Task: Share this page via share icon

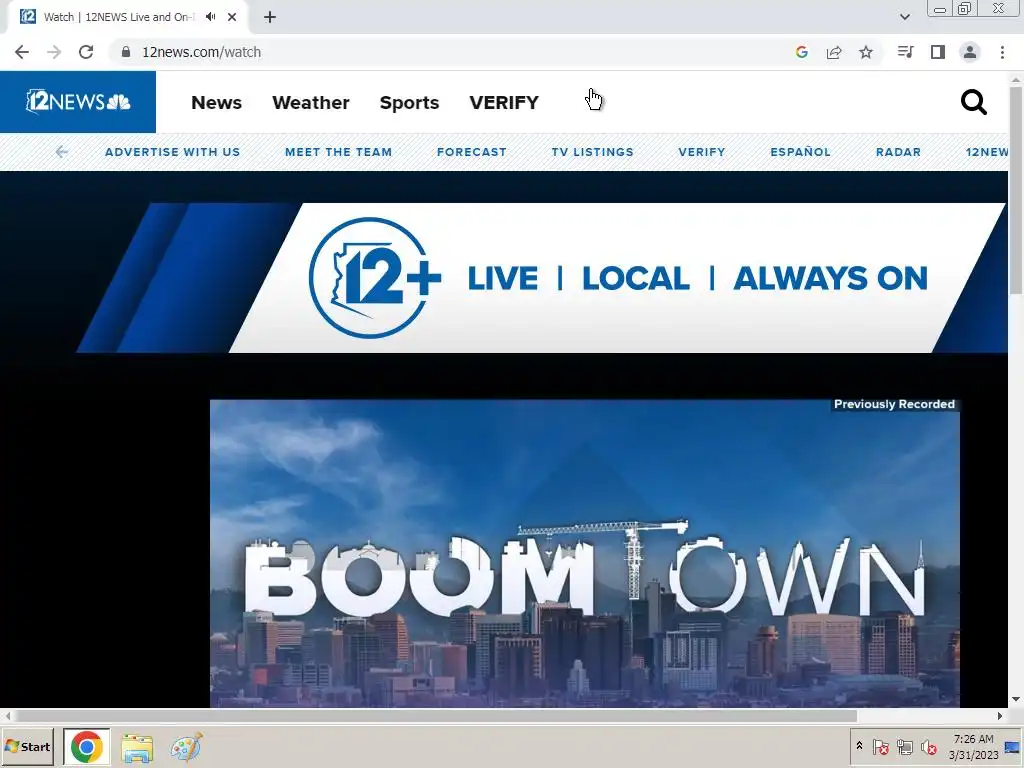Action: [x=834, y=52]
